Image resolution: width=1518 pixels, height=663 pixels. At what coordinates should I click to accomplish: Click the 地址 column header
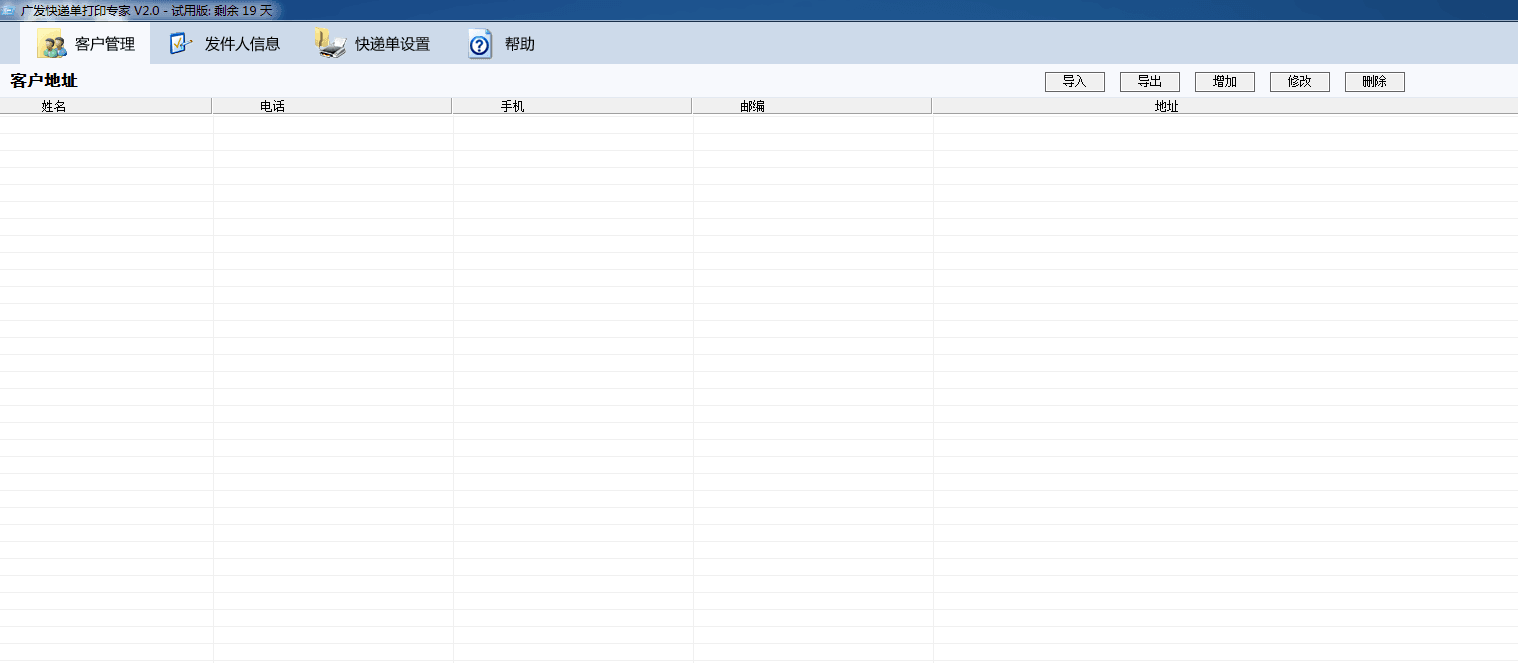point(1166,106)
